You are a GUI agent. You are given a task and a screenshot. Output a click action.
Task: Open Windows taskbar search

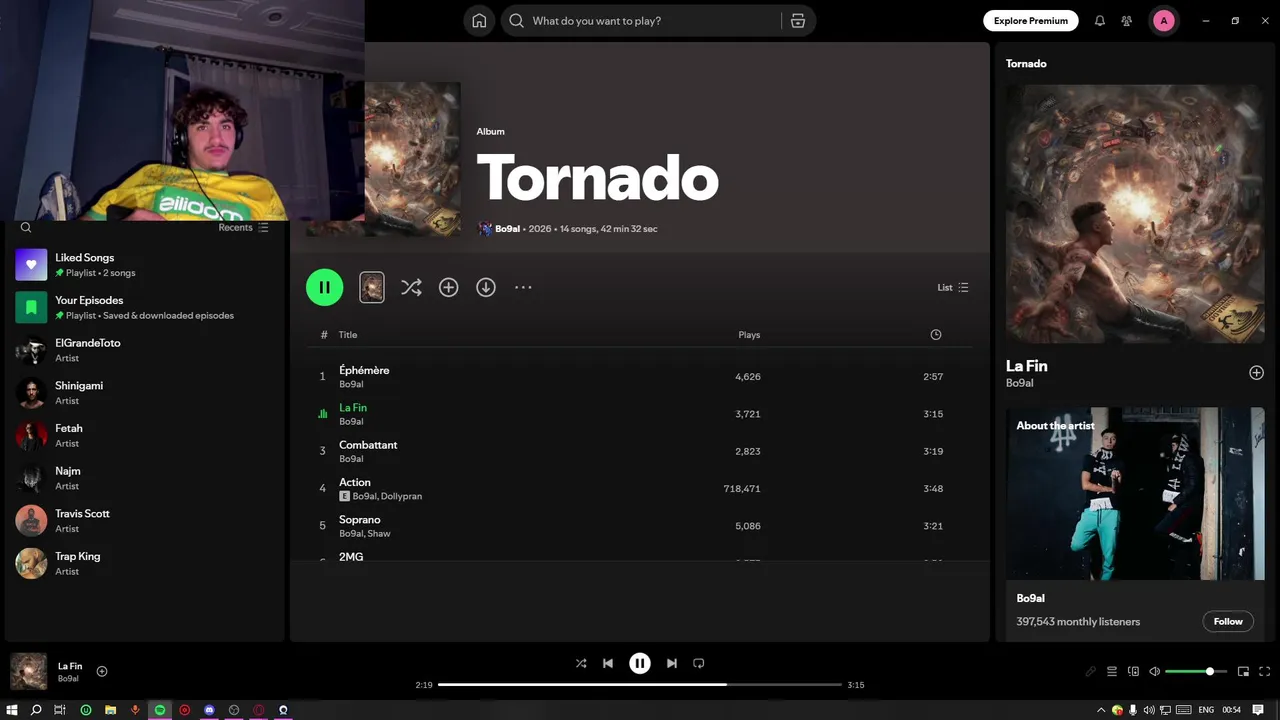click(x=36, y=710)
